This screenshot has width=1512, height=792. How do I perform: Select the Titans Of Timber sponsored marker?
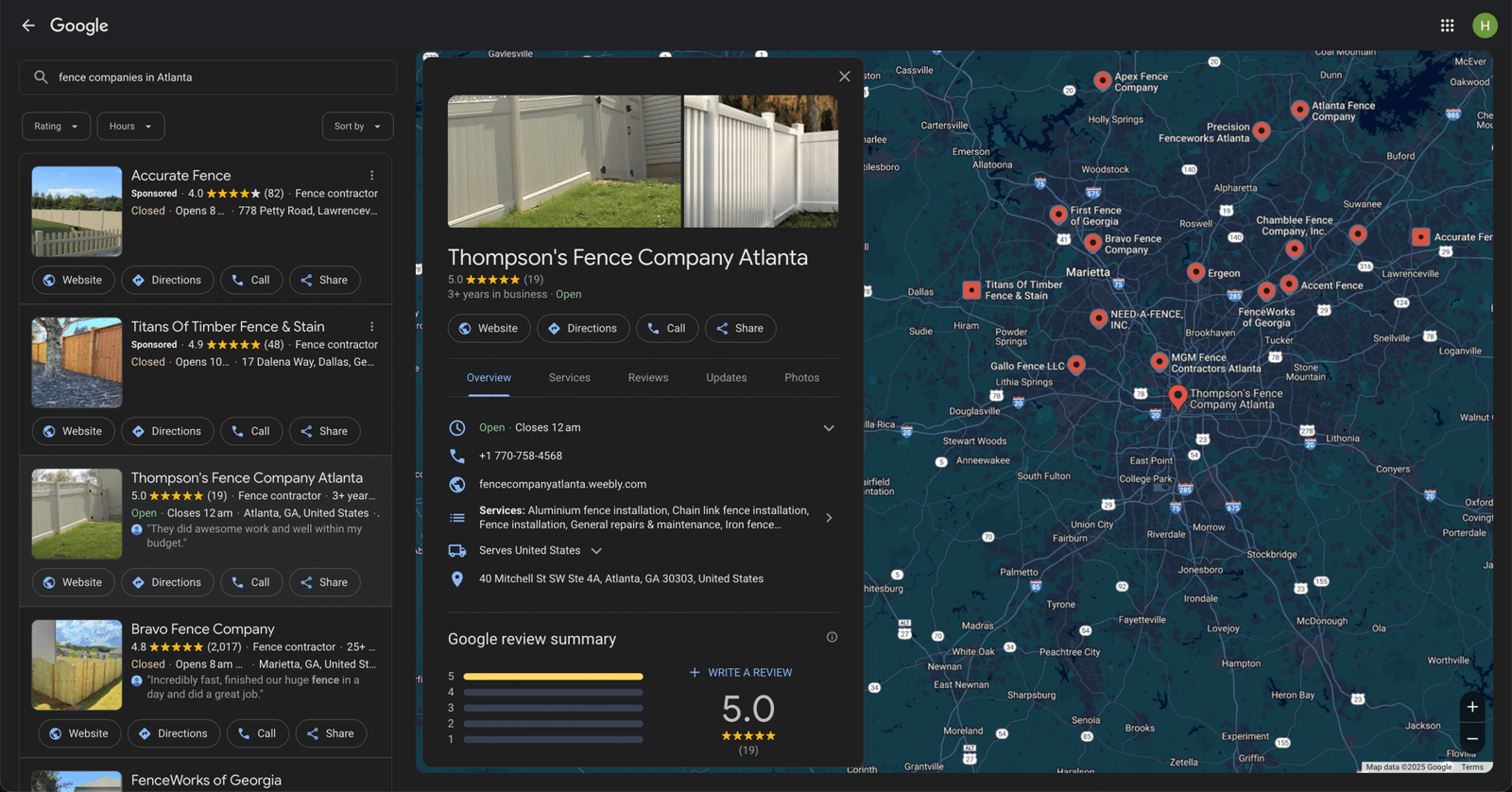coord(971,290)
